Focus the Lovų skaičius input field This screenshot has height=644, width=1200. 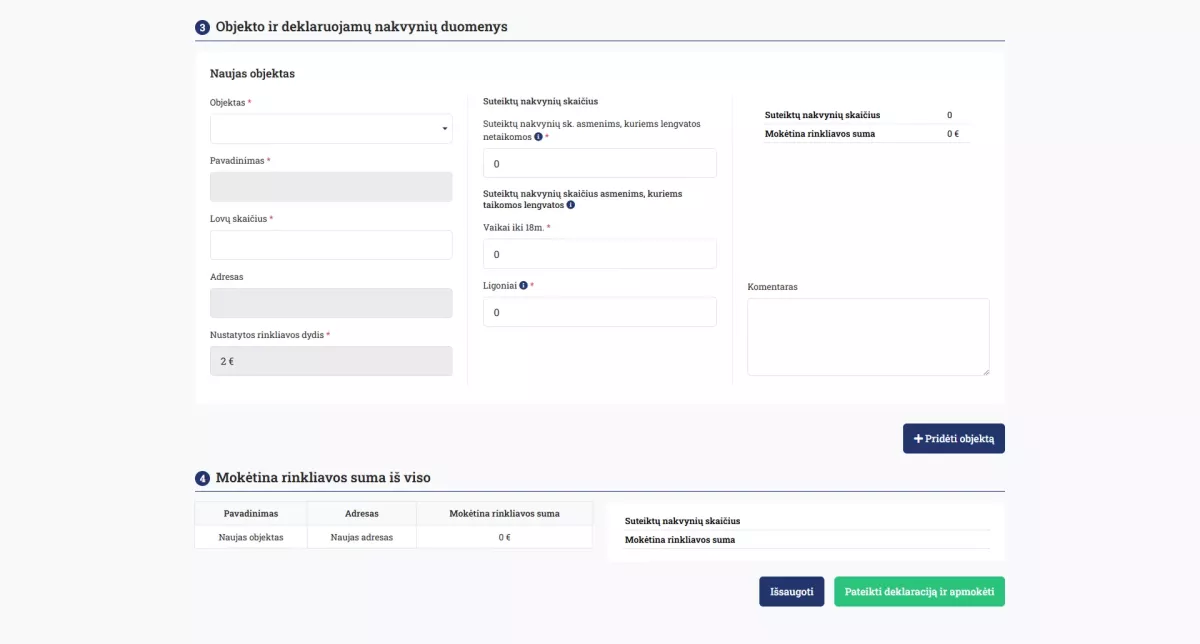click(x=331, y=245)
